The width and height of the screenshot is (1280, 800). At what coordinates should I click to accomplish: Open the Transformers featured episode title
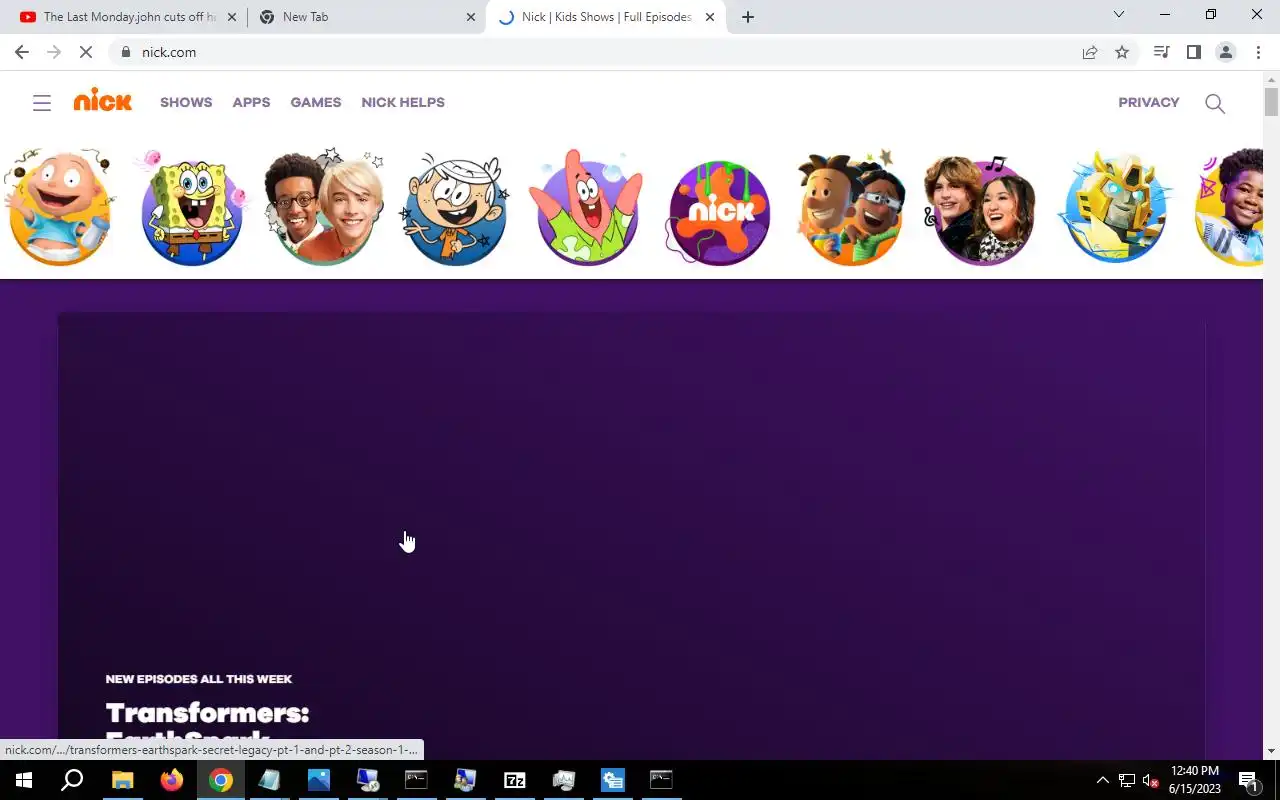208,727
